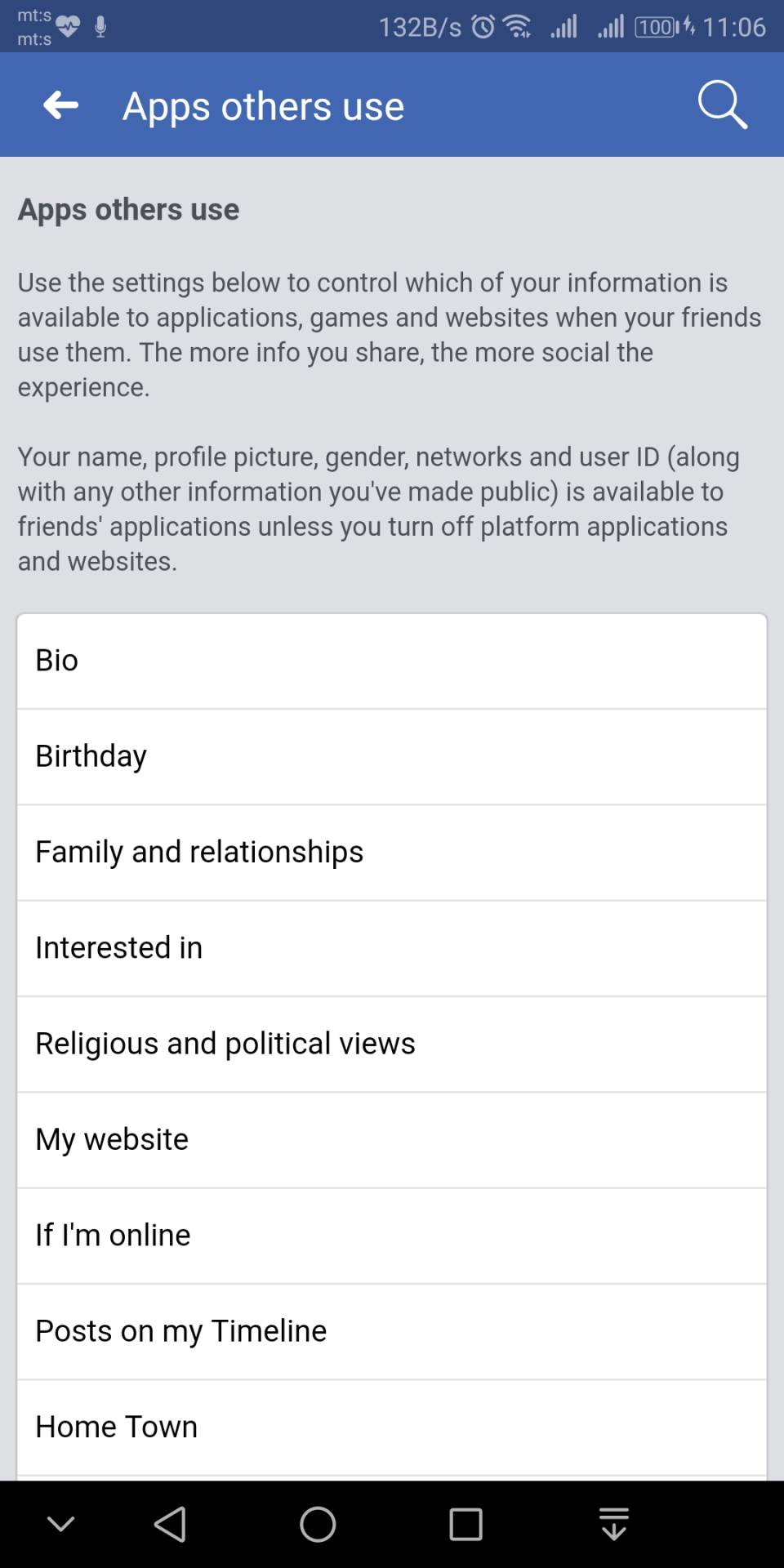Viewport: 784px width, 1568px height.
Task: Select the Birthday option
Action: tap(392, 756)
